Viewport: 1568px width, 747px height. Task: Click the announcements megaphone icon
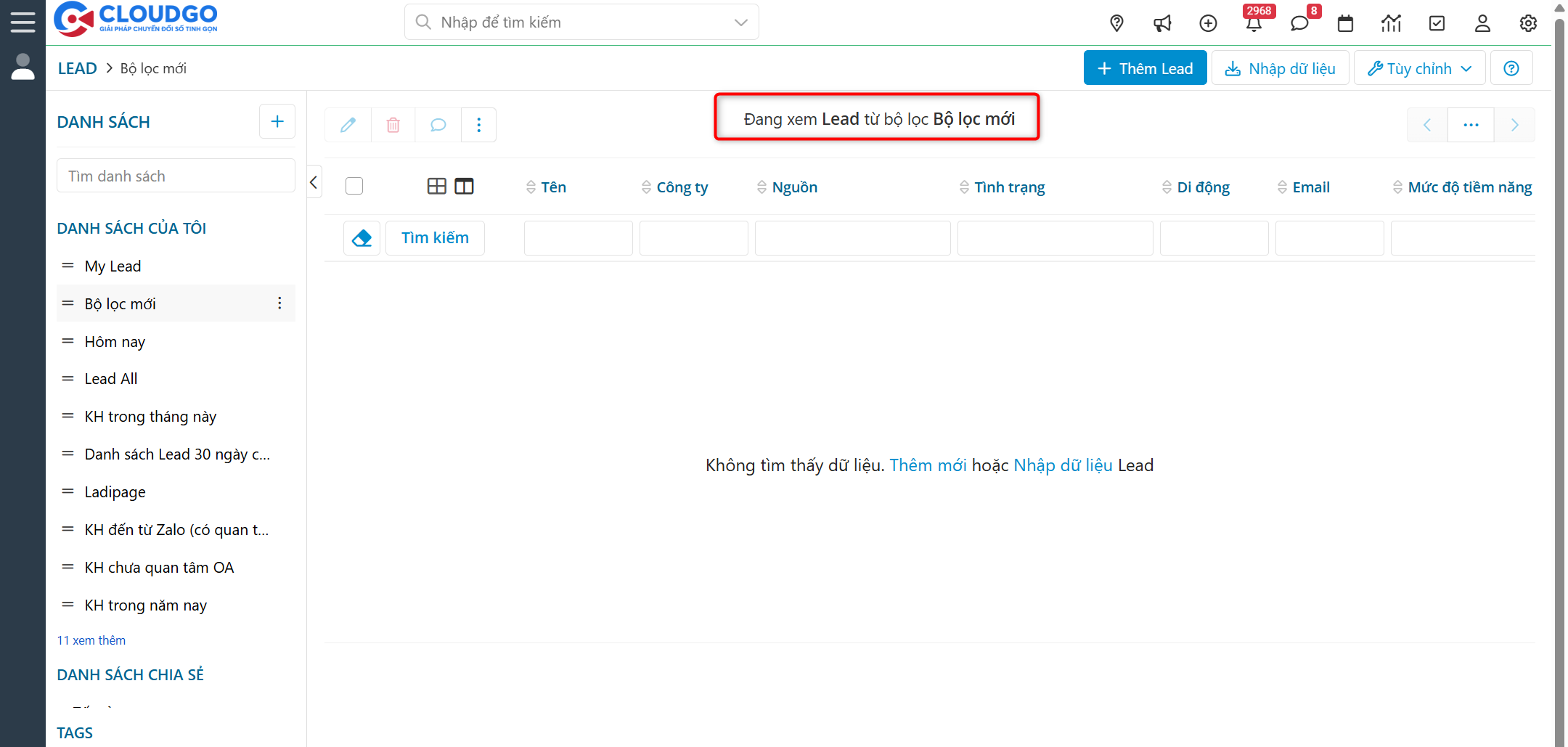pos(1162,23)
